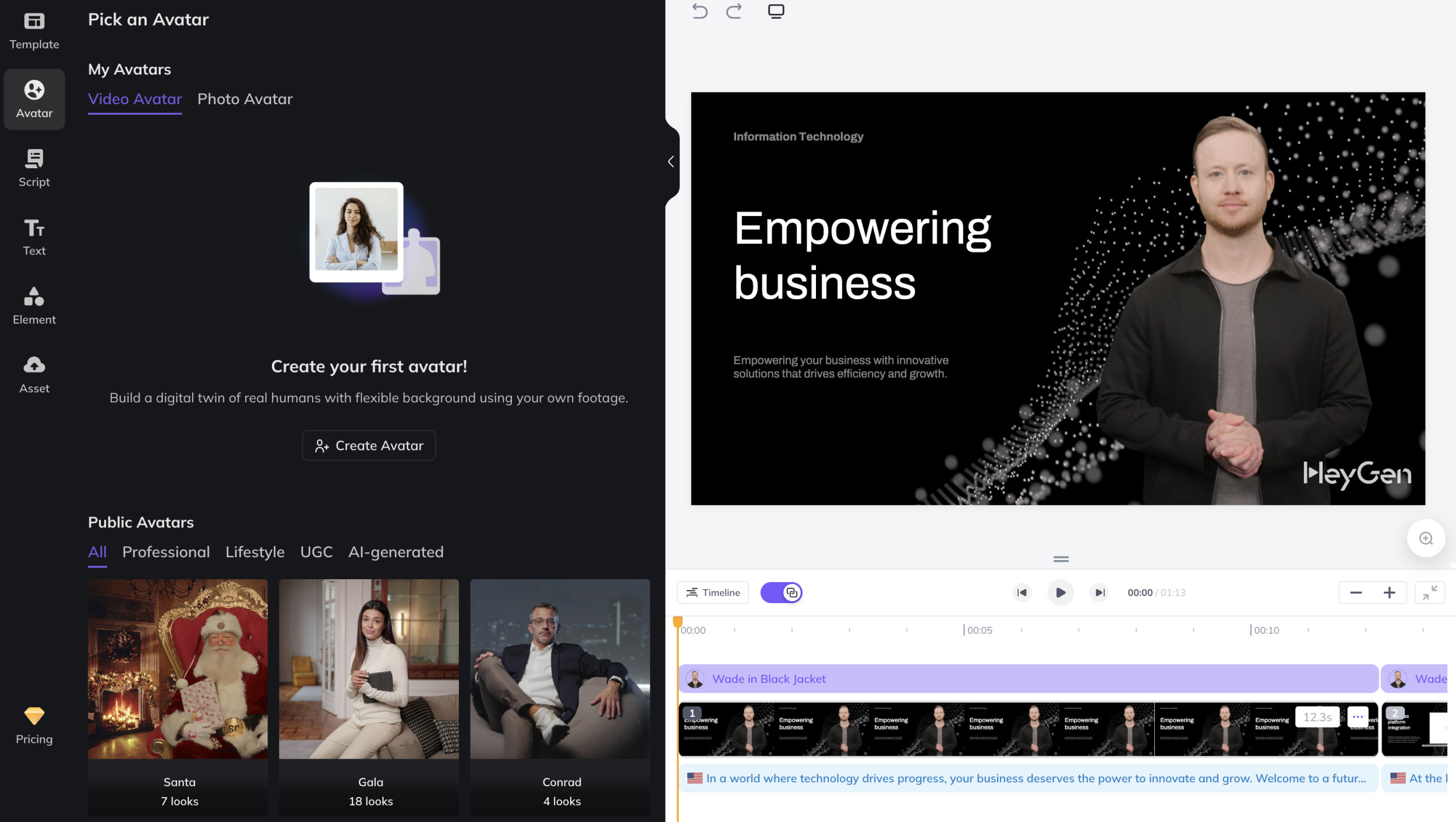The width and height of the screenshot is (1456, 822).
Task: Collapse the avatar side panel chevron
Action: coord(671,161)
